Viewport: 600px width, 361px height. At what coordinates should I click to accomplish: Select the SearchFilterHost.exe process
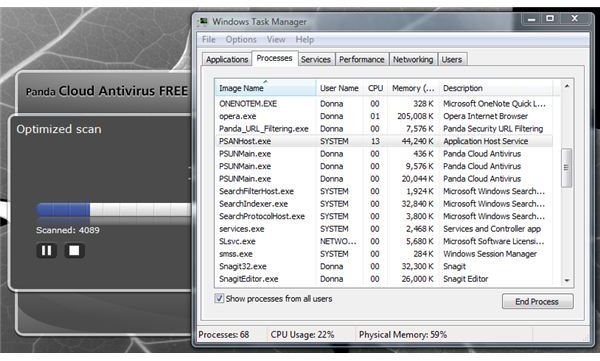[384, 191]
